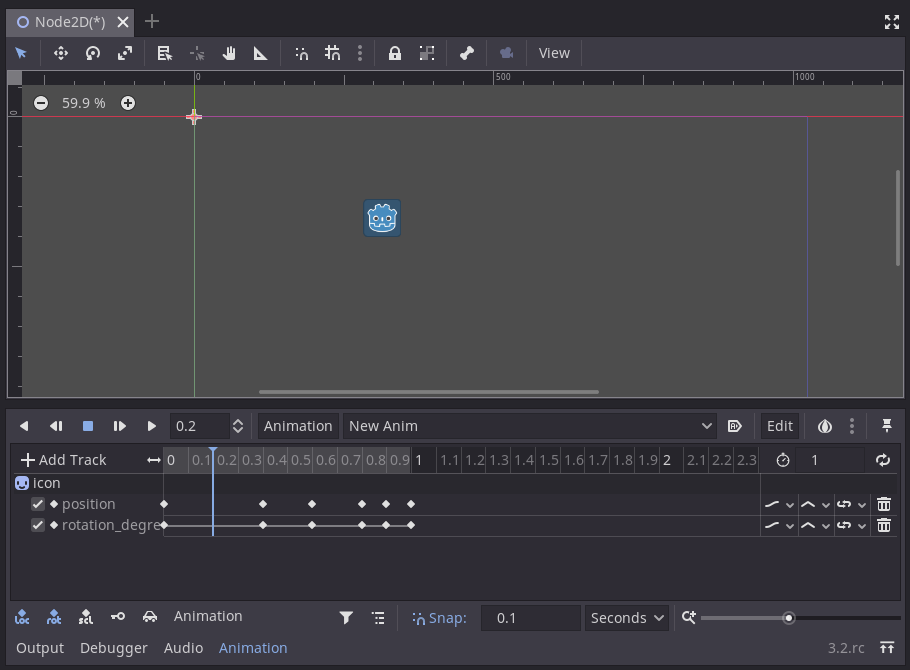Toggle scale keying button
This screenshot has height=670, width=910.
pos(86,617)
